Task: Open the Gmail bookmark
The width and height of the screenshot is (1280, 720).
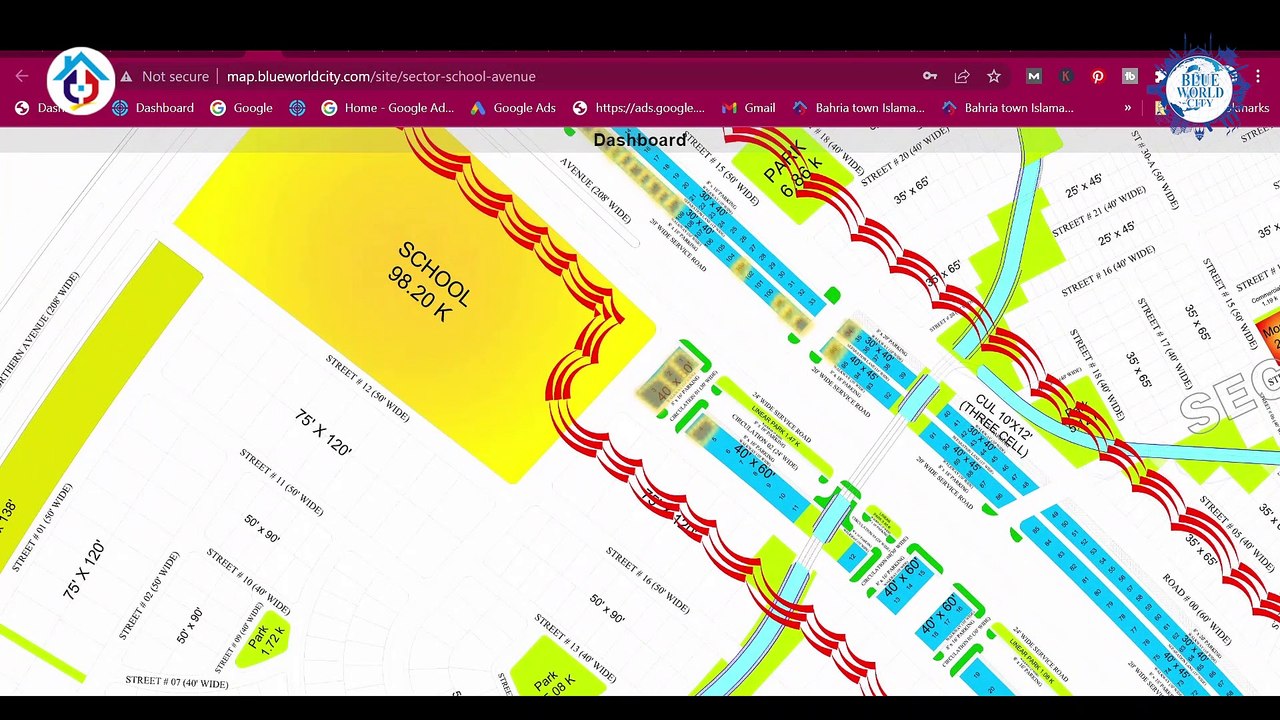Action: coord(748,108)
